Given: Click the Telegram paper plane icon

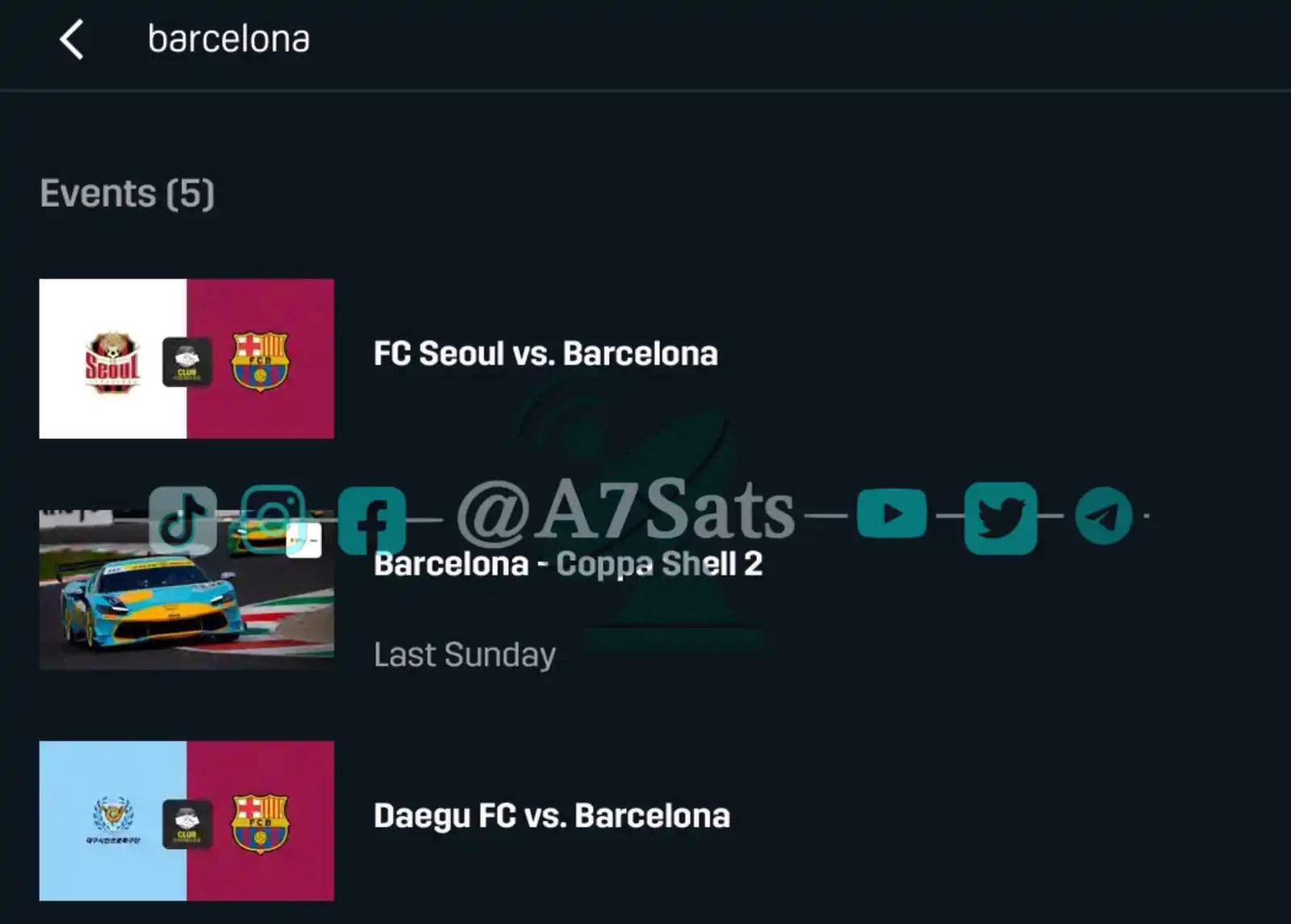Looking at the screenshot, I should [x=1104, y=516].
